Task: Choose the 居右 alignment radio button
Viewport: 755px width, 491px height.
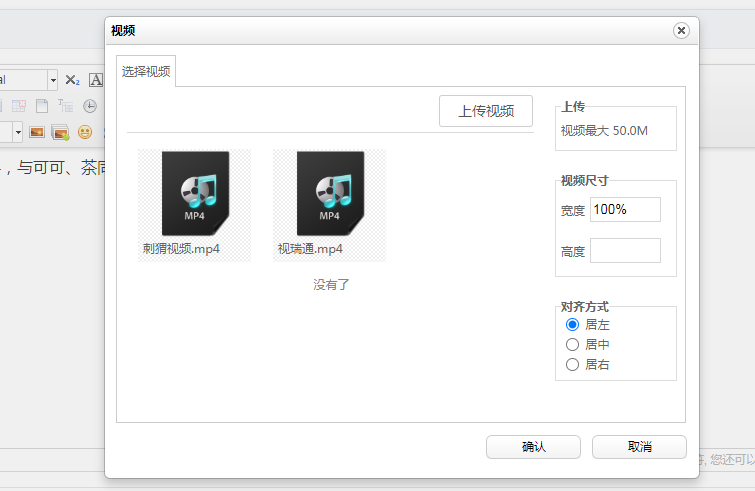Action: [x=573, y=365]
